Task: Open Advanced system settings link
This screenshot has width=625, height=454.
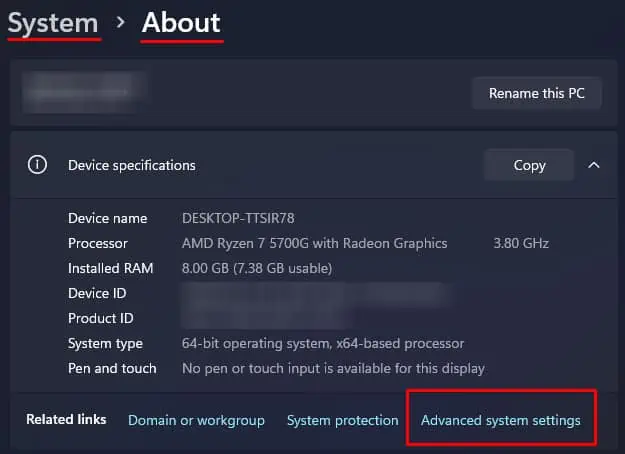Action: pos(501,421)
